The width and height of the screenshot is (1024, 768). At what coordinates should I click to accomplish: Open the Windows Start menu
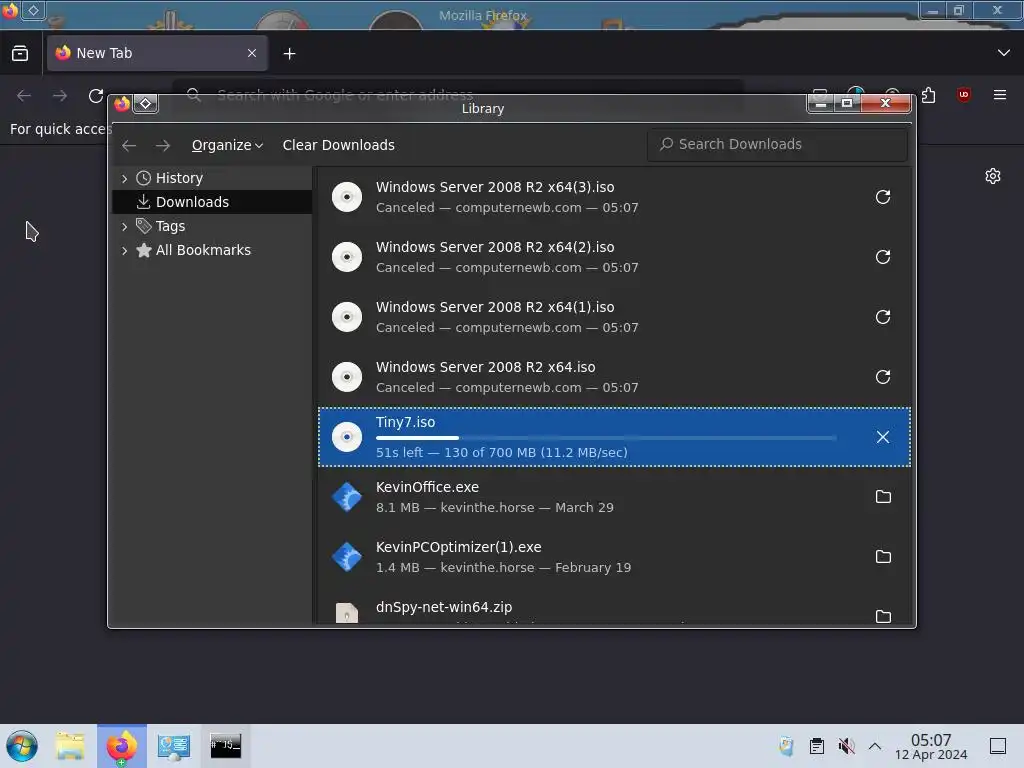[x=22, y=746]
